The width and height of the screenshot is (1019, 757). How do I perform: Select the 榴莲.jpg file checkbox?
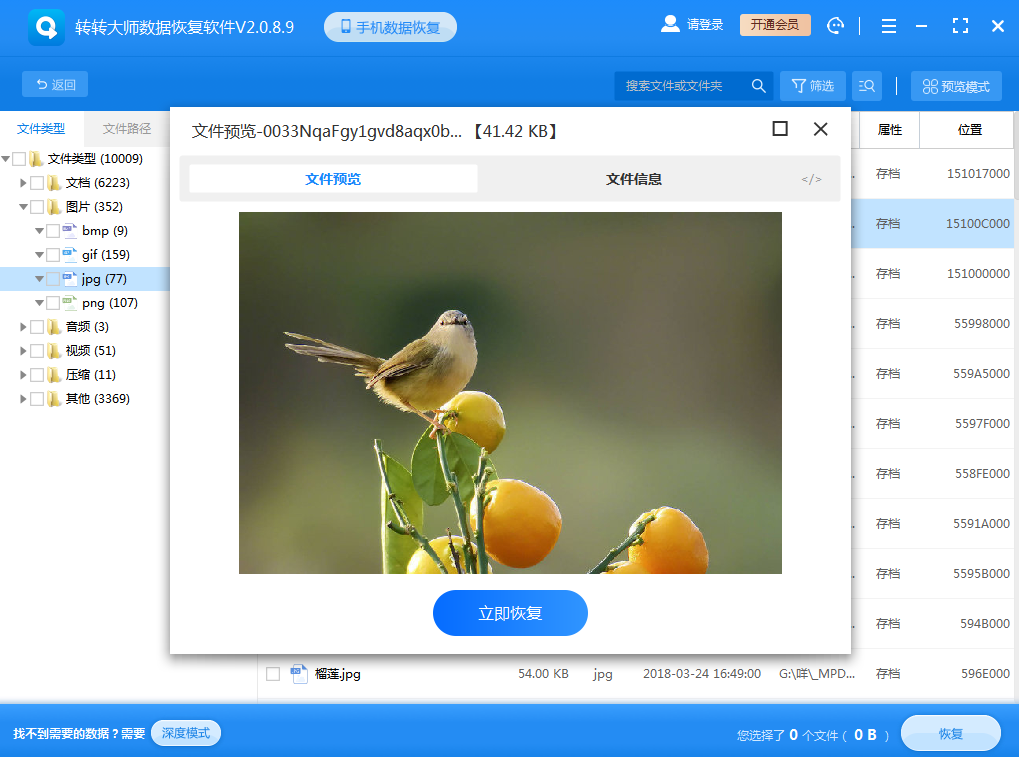tap(272, 674)
